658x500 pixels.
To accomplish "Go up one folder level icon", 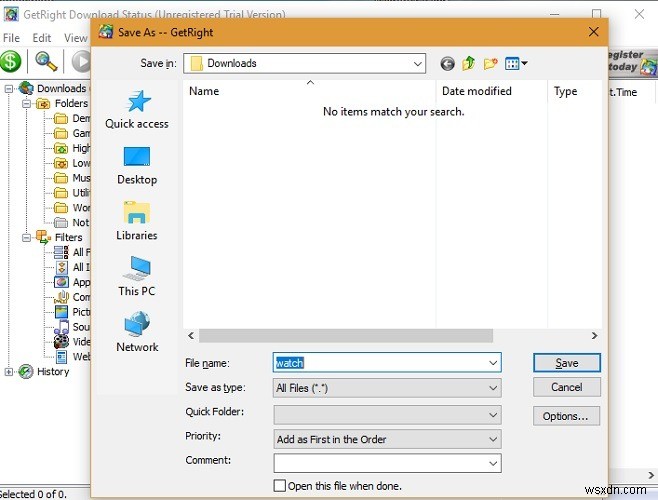I will point(468,63).
